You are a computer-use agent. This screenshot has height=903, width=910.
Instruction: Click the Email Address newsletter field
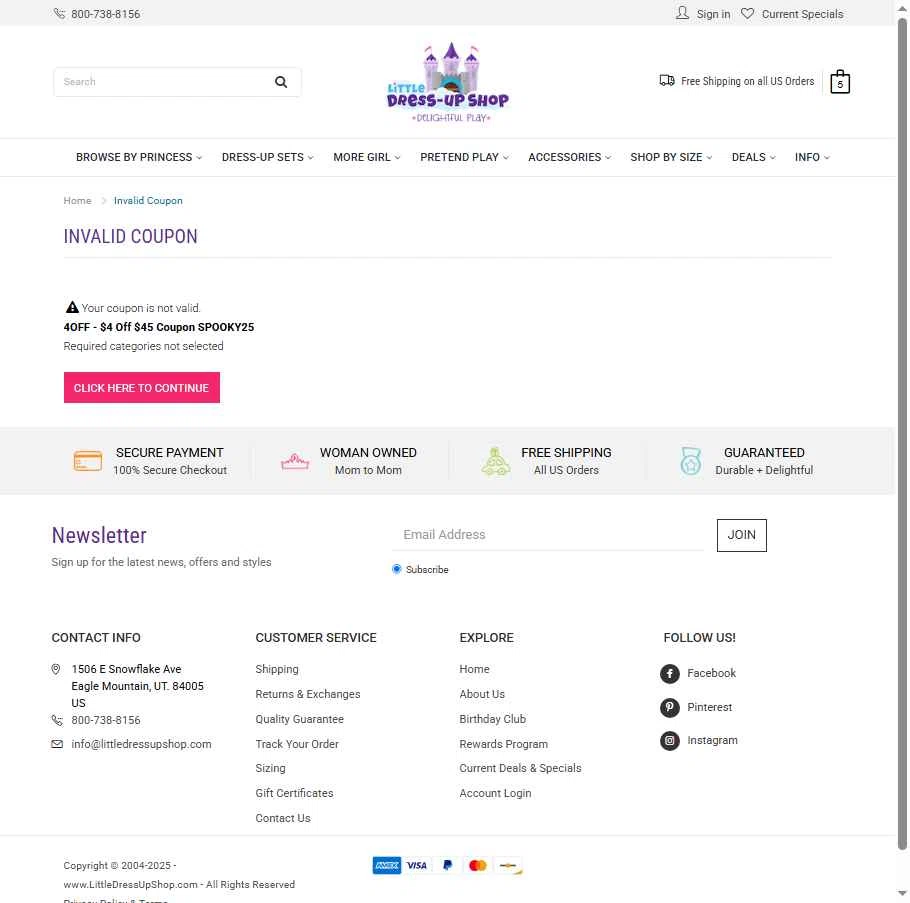[x=548, y=534]
